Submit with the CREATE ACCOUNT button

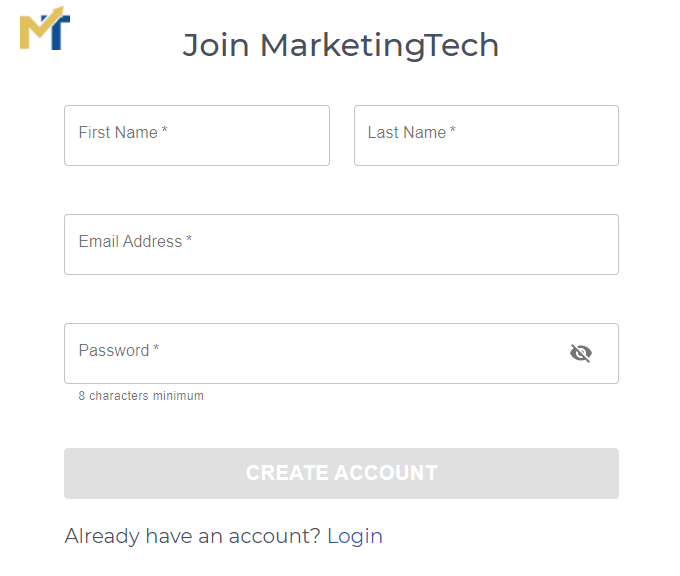[x=341, y=473]
